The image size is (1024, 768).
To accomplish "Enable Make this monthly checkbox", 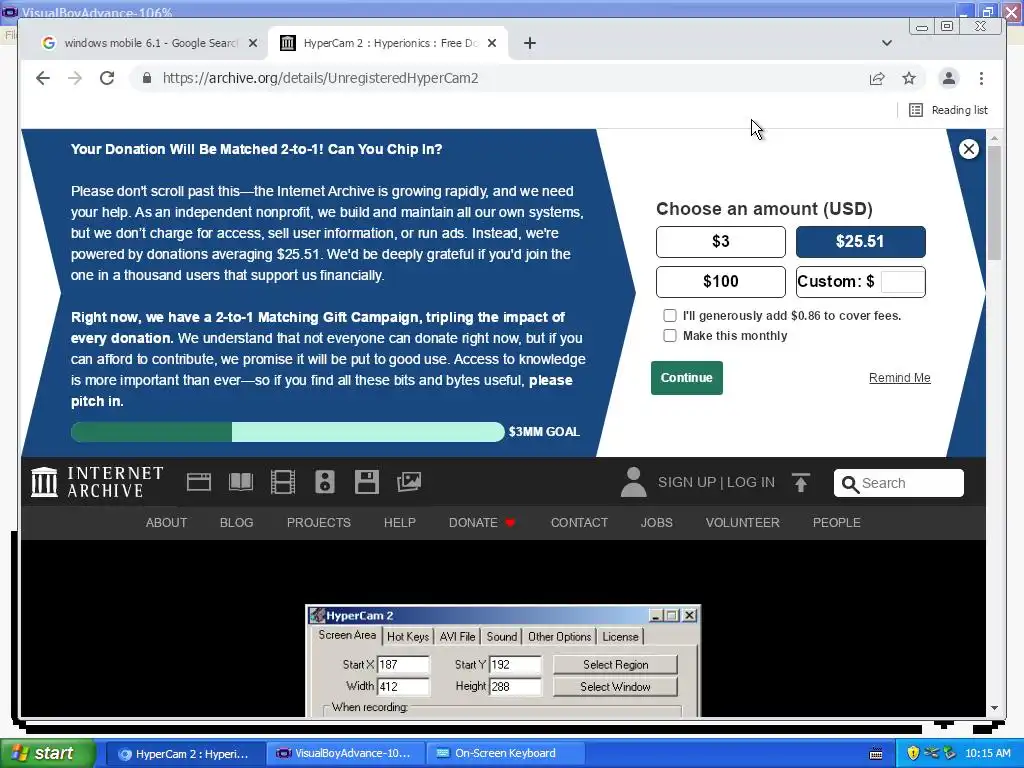I will (x=669, y=336).
